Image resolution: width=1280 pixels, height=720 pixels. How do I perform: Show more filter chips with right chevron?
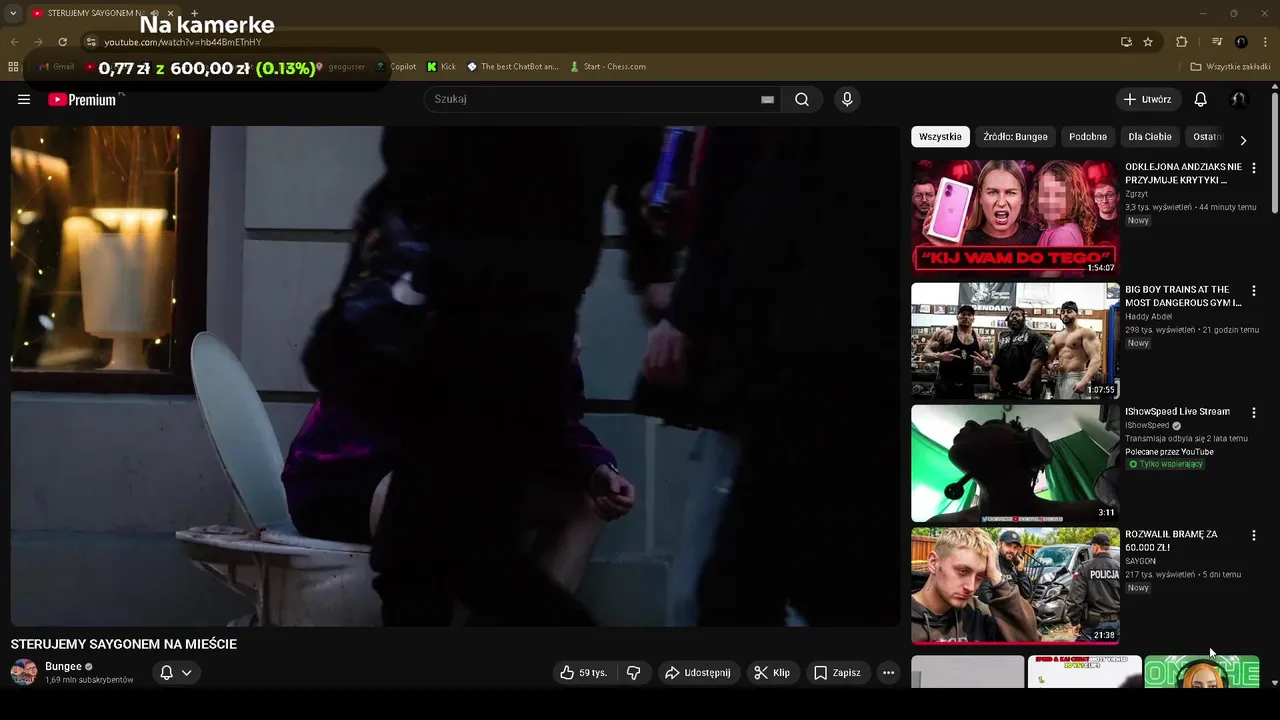point(1243,141)
